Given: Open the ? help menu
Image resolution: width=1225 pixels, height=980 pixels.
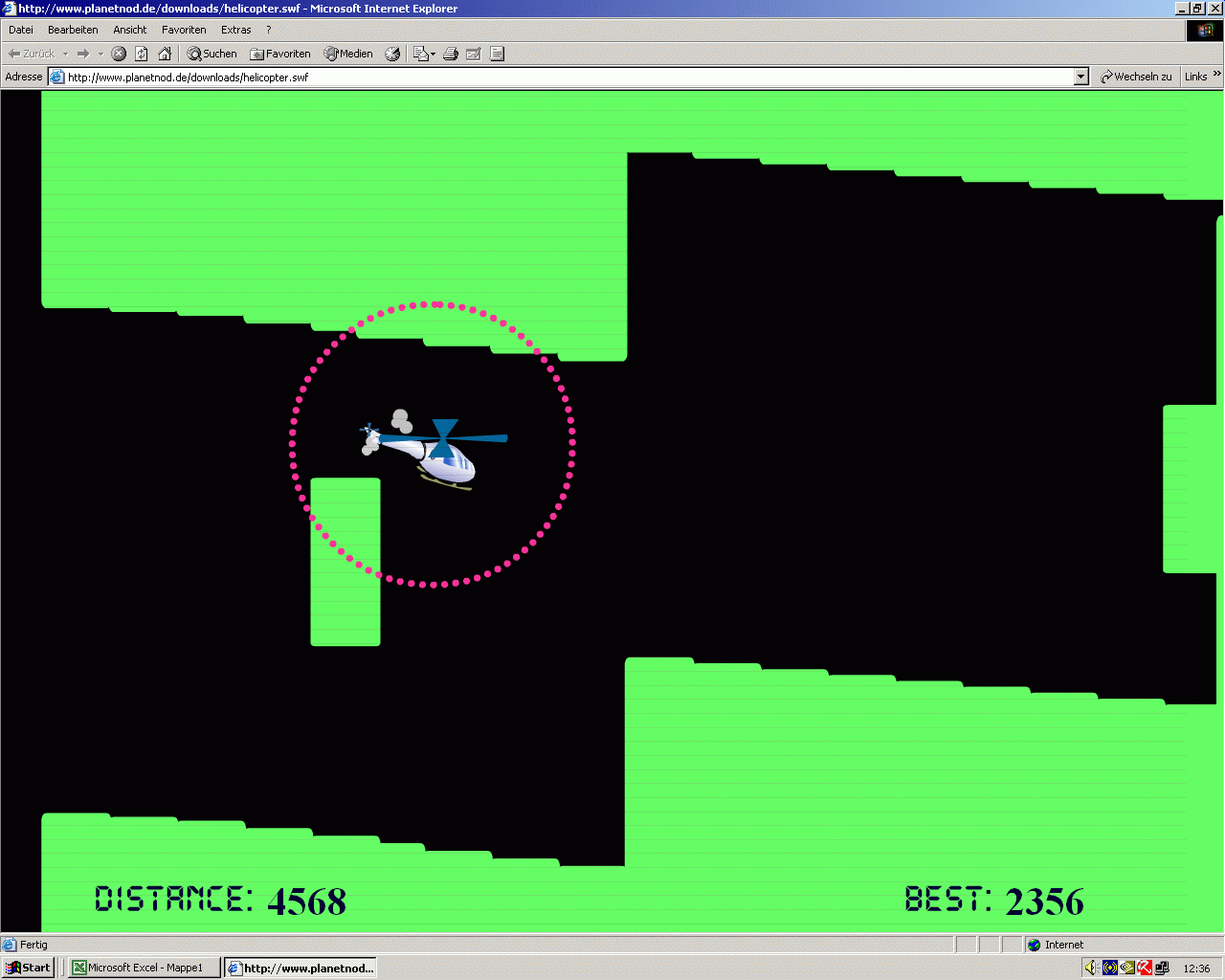Looking at the screenshot, I should pos(269,30).
